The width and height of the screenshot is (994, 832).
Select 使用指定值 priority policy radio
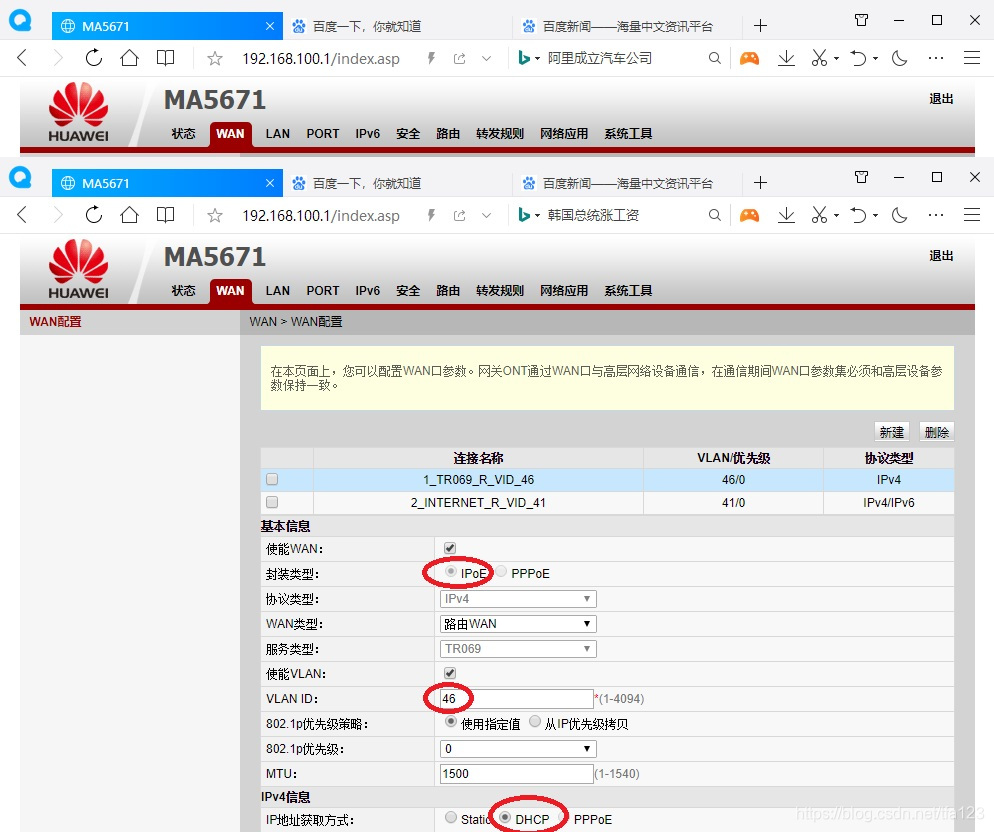pos(451,722)
